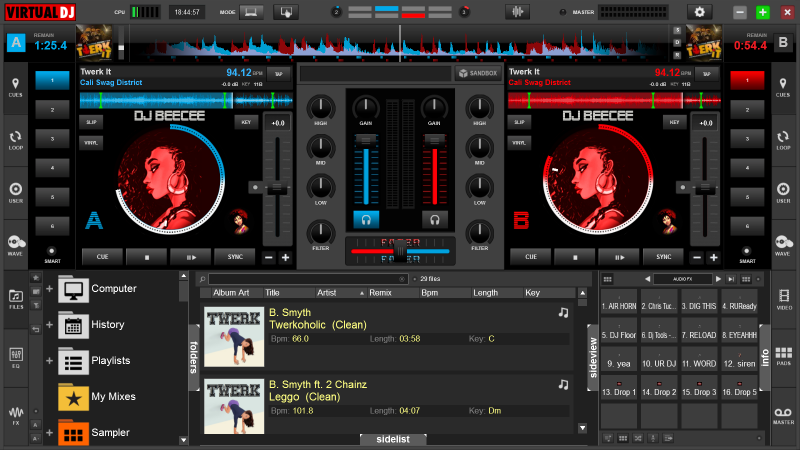800x450 pixels.
Task: Click TAP button on deck A
Action: coord(279,74)
